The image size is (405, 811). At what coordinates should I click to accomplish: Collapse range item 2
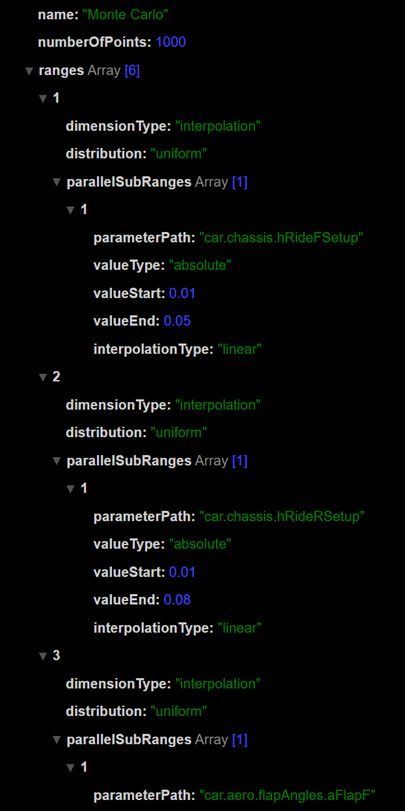(x=43, y=378)
